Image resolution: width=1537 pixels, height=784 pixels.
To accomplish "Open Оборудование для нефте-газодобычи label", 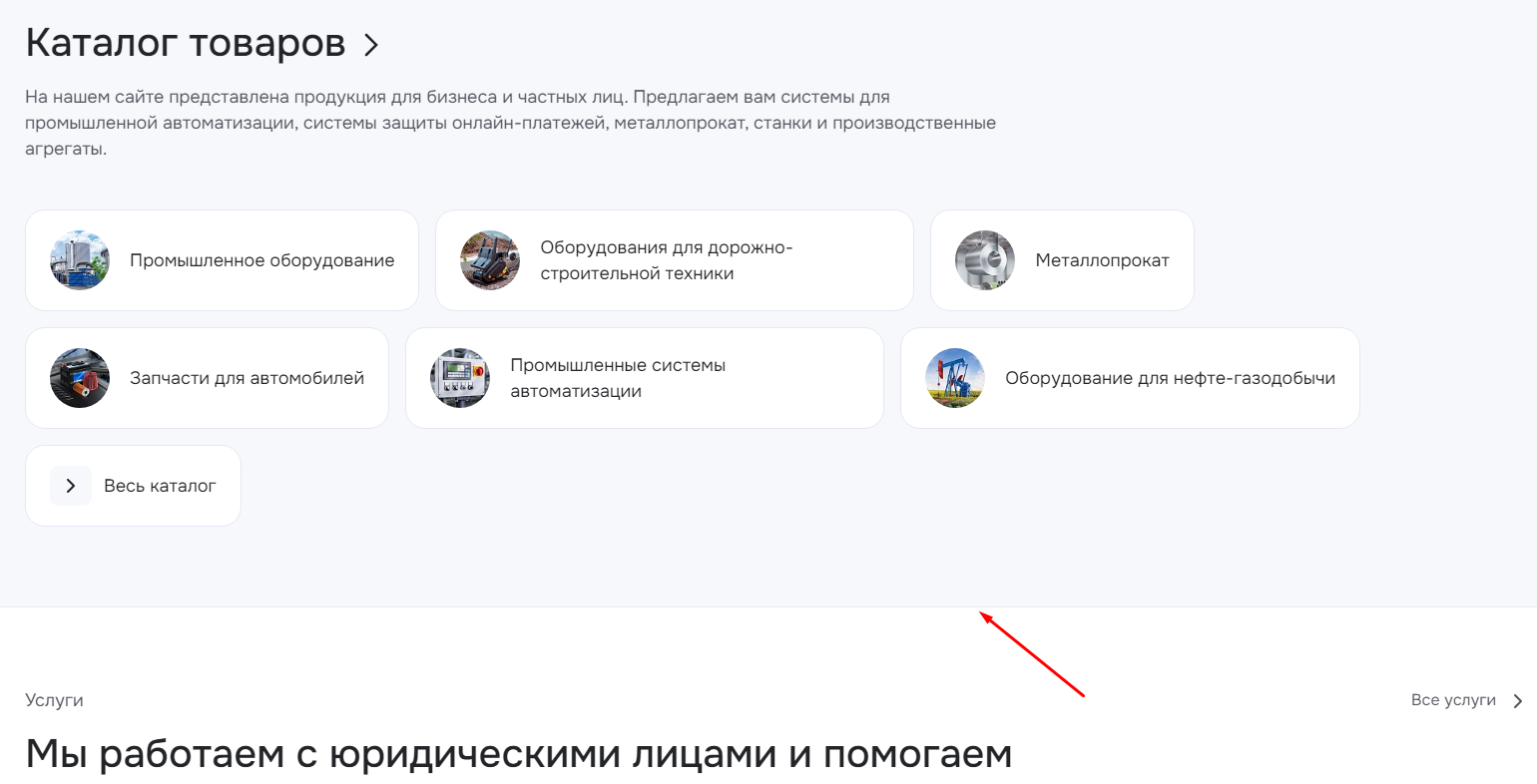I will click(x=1170, y=378).
